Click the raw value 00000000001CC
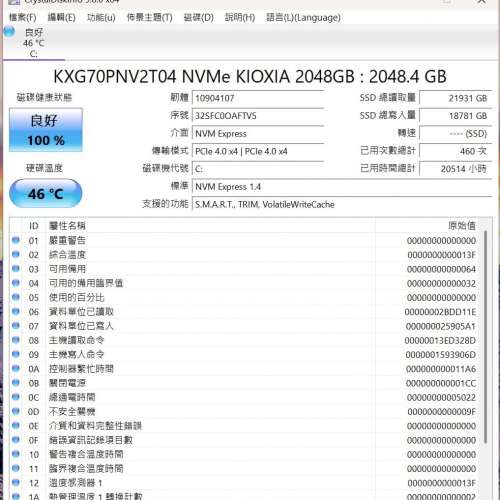500x500 pixels. pos(441,383)
